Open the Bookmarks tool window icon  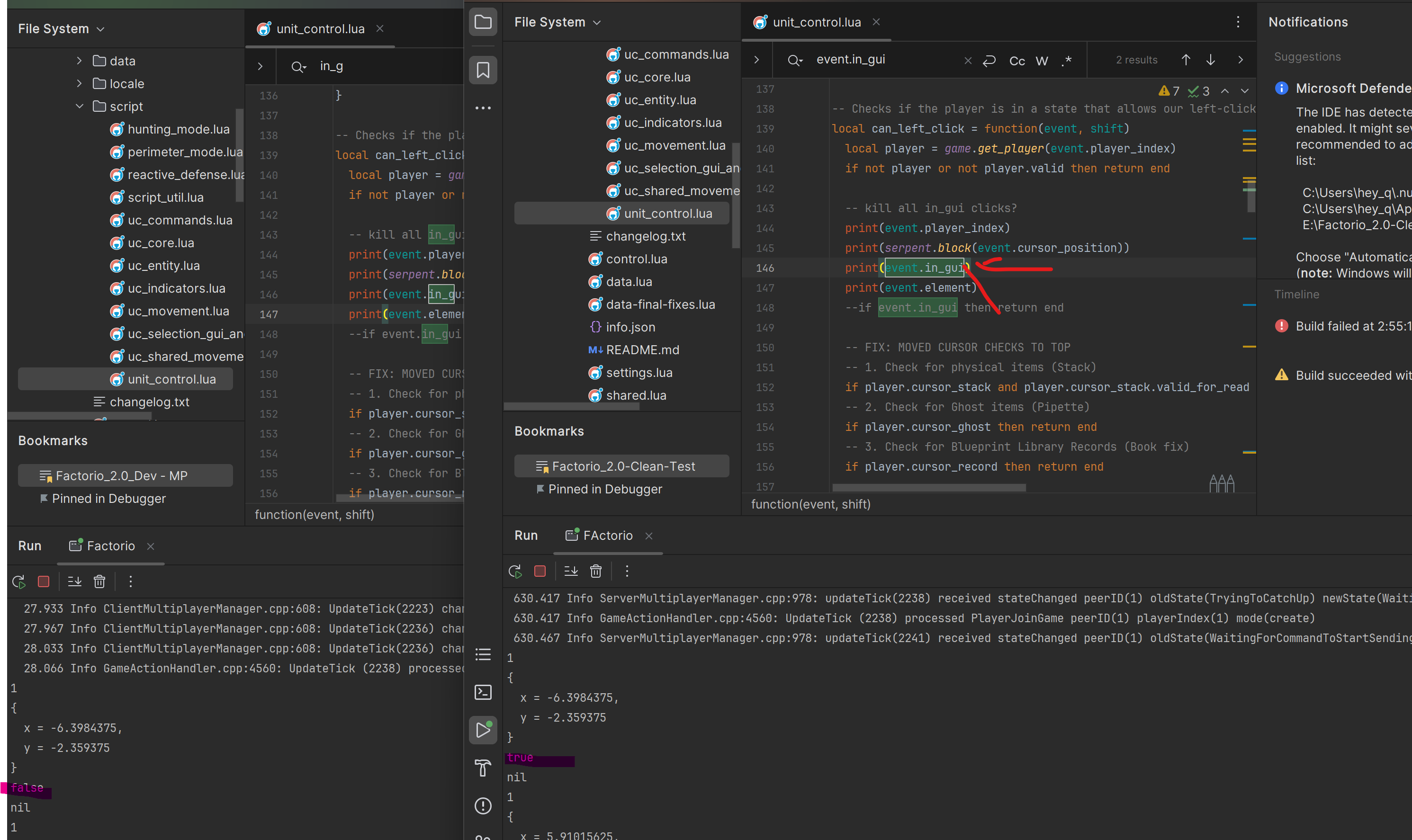[x=483, y=70]
